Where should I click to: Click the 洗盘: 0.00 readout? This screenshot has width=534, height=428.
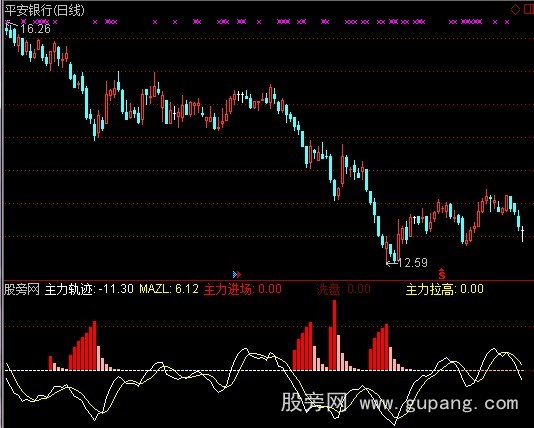coord(343,289)
